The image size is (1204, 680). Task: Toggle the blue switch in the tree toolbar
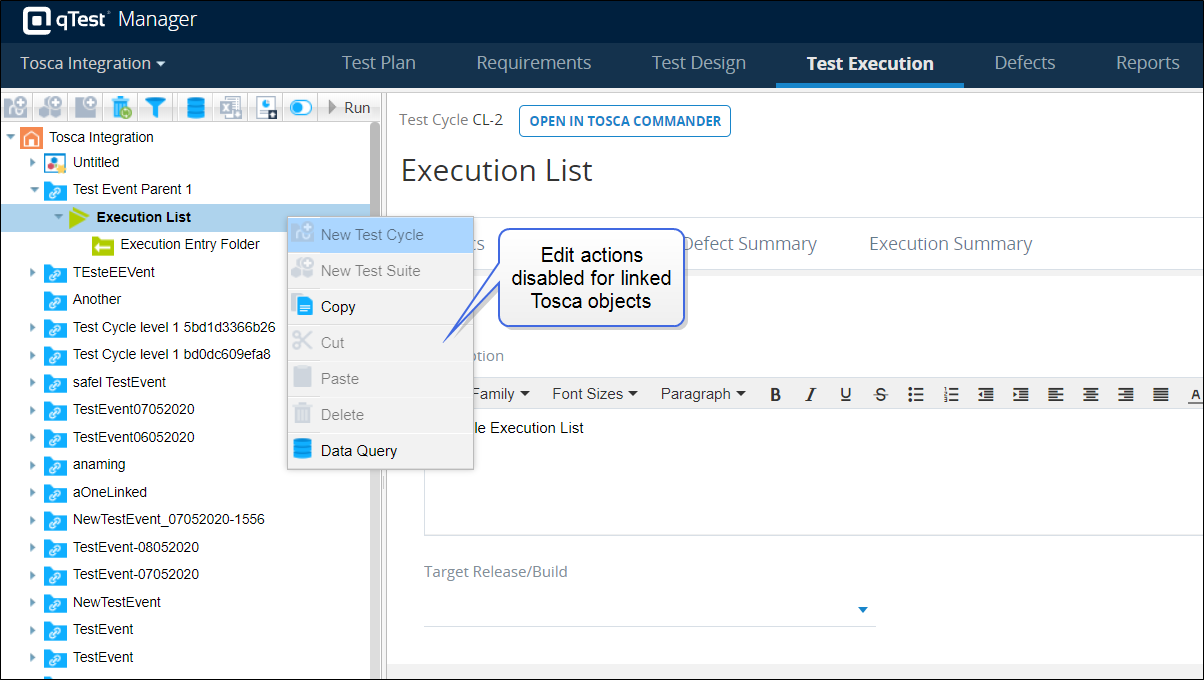pos(300,107)
